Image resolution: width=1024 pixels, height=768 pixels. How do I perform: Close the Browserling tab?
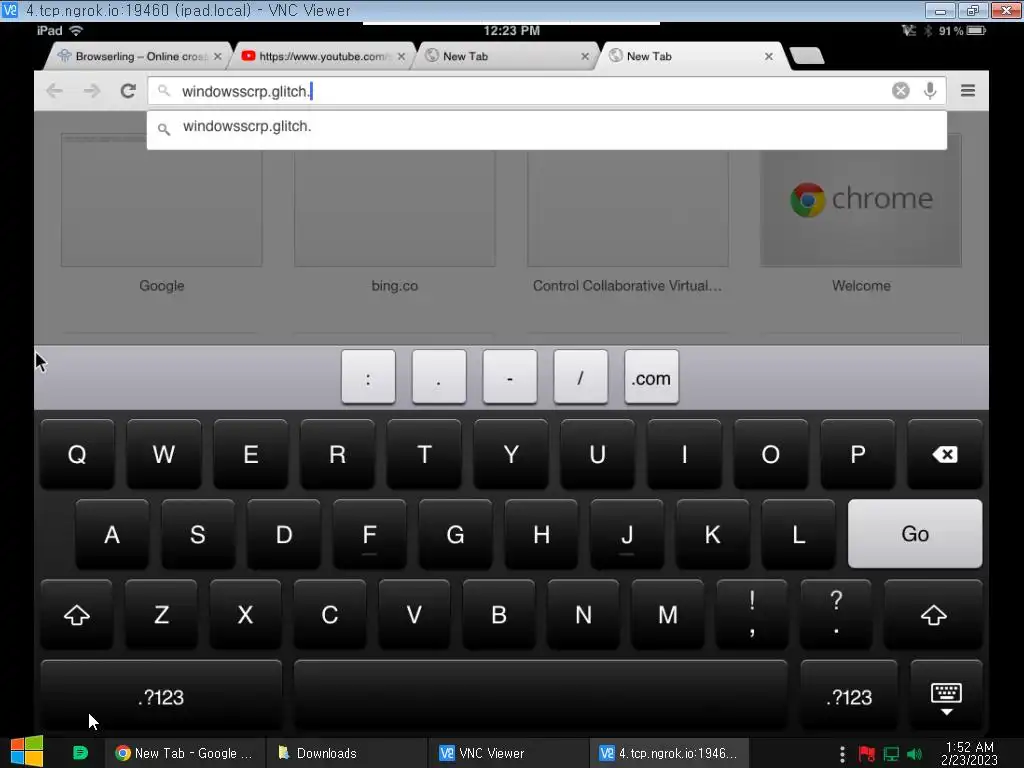(x=217, y=57)
